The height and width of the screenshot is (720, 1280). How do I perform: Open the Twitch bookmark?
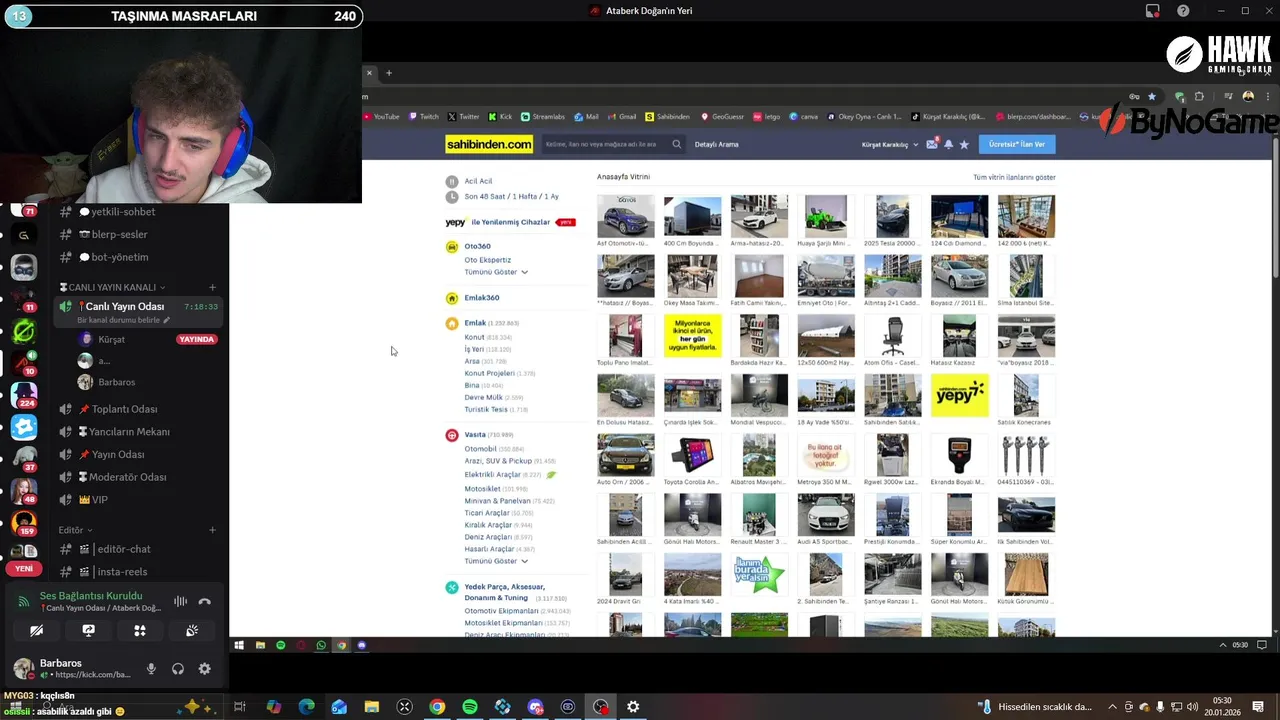click(424, 116)
